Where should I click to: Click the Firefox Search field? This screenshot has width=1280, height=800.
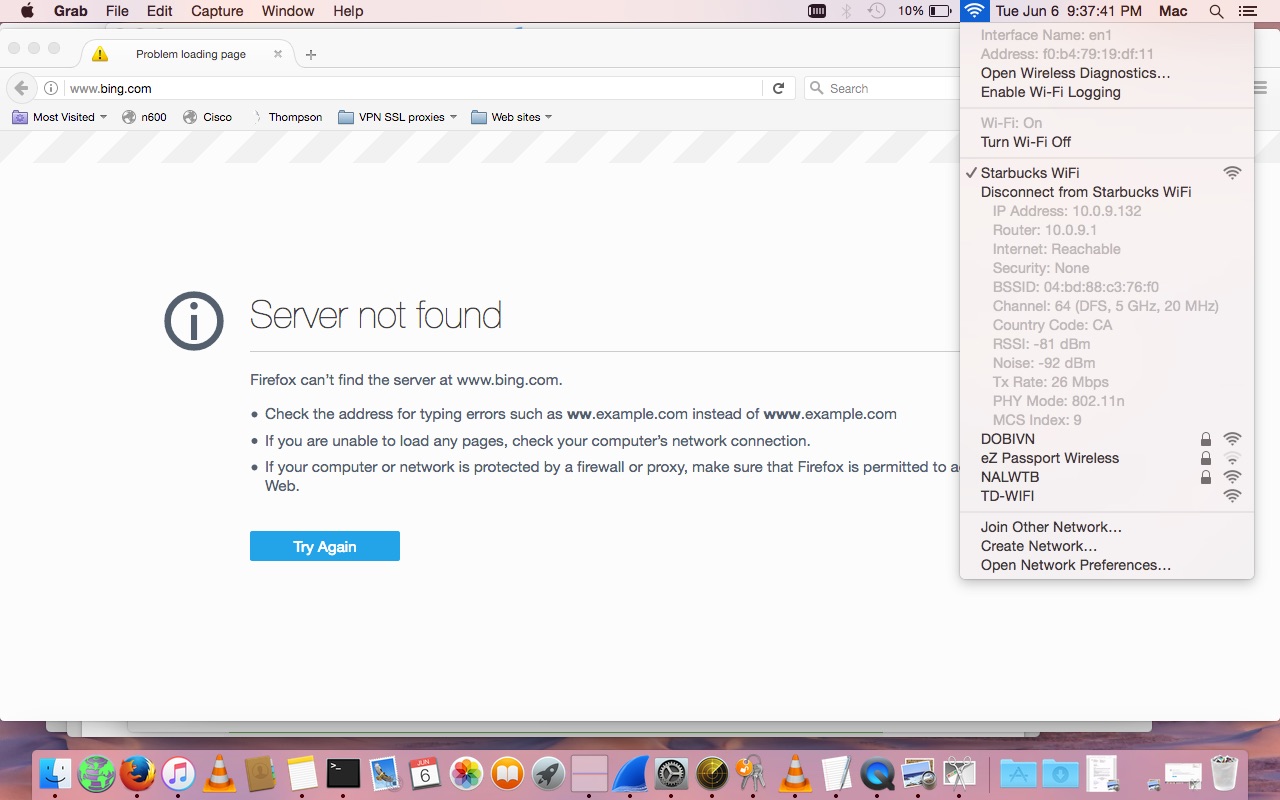coord(883,88)
